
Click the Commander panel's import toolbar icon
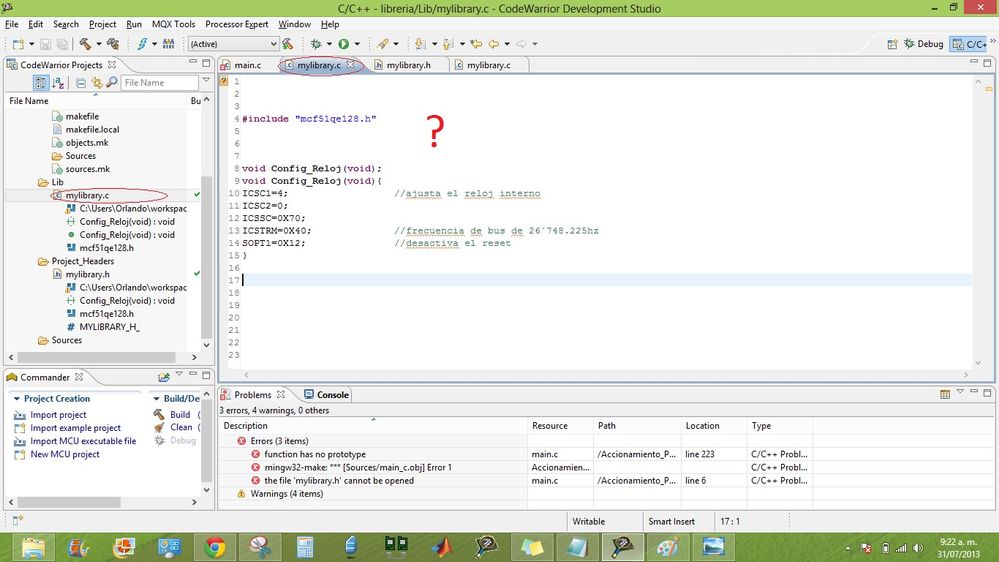tap(164, 377)
